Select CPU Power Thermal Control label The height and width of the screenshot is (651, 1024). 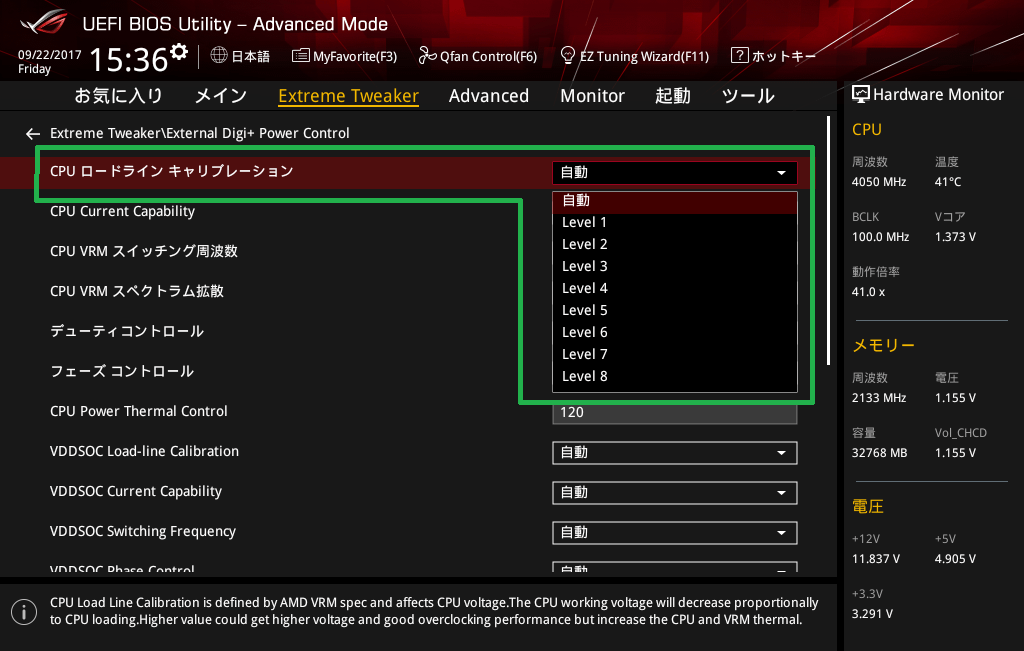click(x=138, y=411)
